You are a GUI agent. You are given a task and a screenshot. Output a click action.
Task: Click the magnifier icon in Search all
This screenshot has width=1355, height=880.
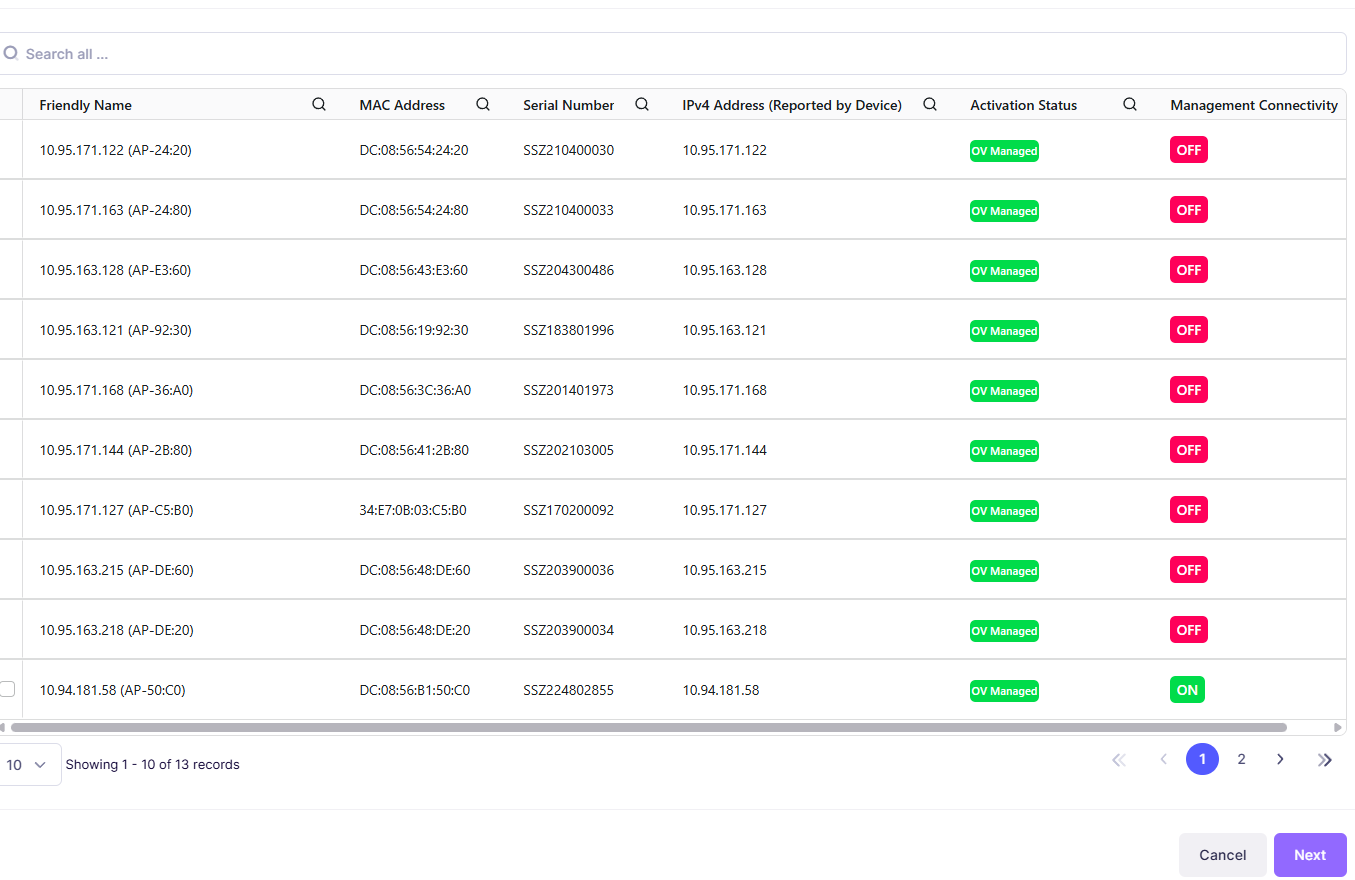point(10,53)
